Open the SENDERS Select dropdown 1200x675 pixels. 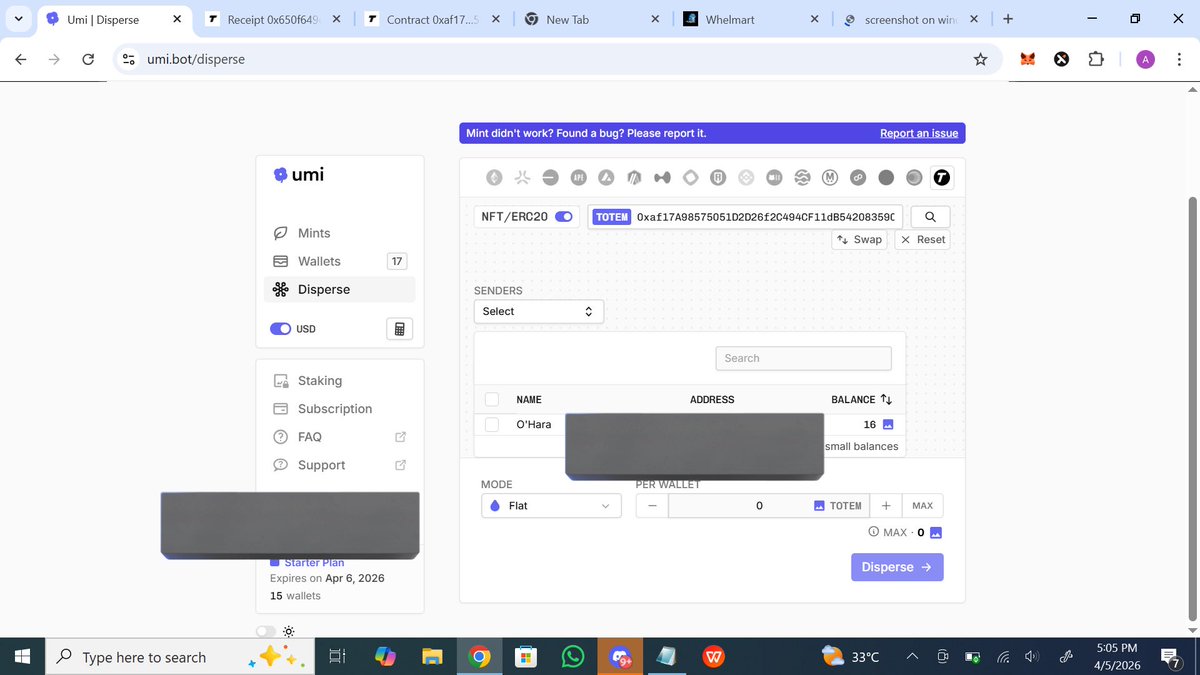538,311
